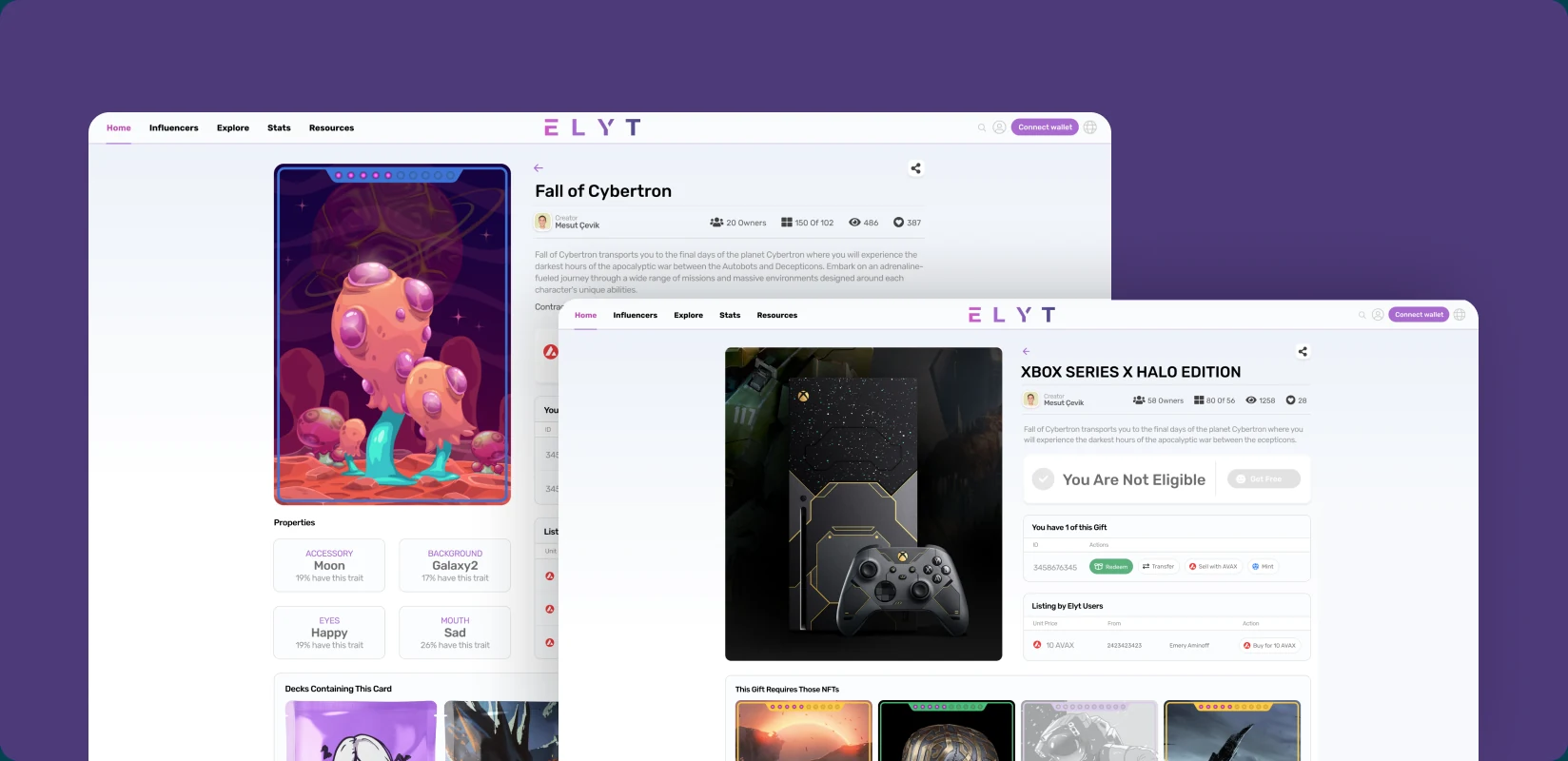This screenshot has width=1568, height=761.
Task: Click the eye views icon showing 1258
Action: [1251, 400]
